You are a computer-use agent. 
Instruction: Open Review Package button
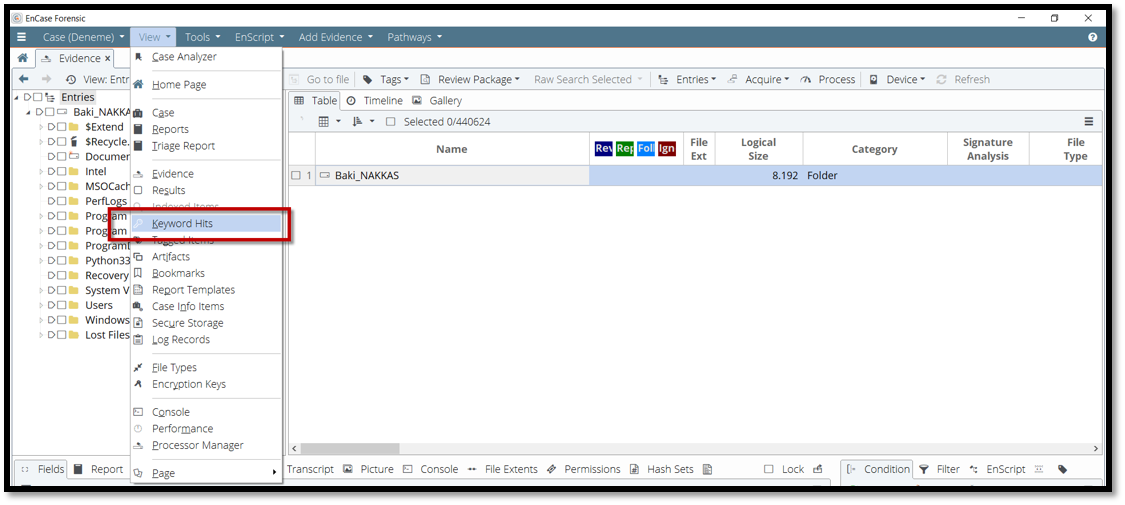(x=469, y=79)
